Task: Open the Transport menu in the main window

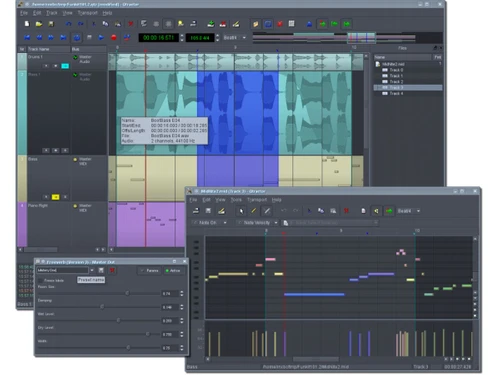Action: pos(88,13)
